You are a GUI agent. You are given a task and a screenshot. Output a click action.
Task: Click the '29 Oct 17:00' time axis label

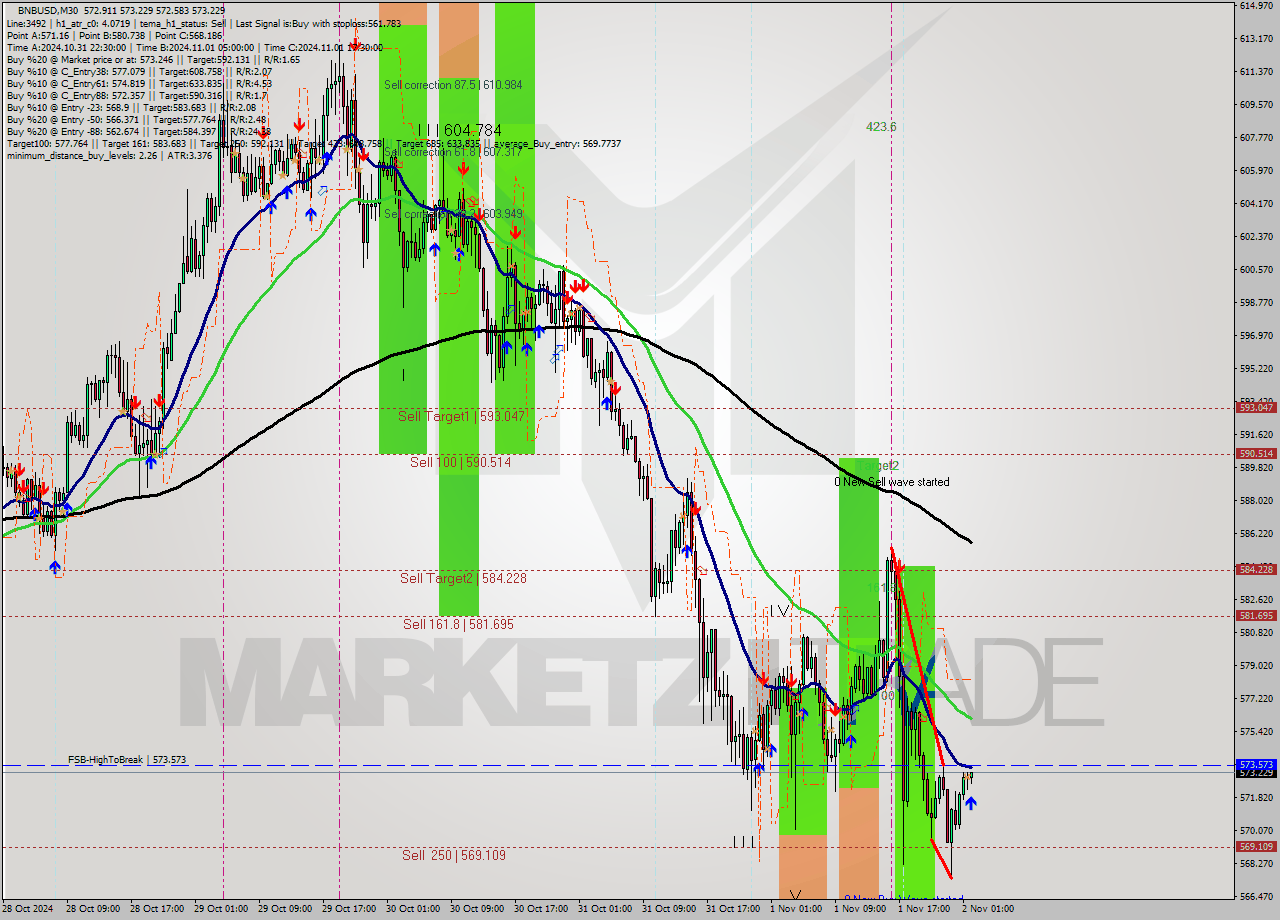coord(348,909)
